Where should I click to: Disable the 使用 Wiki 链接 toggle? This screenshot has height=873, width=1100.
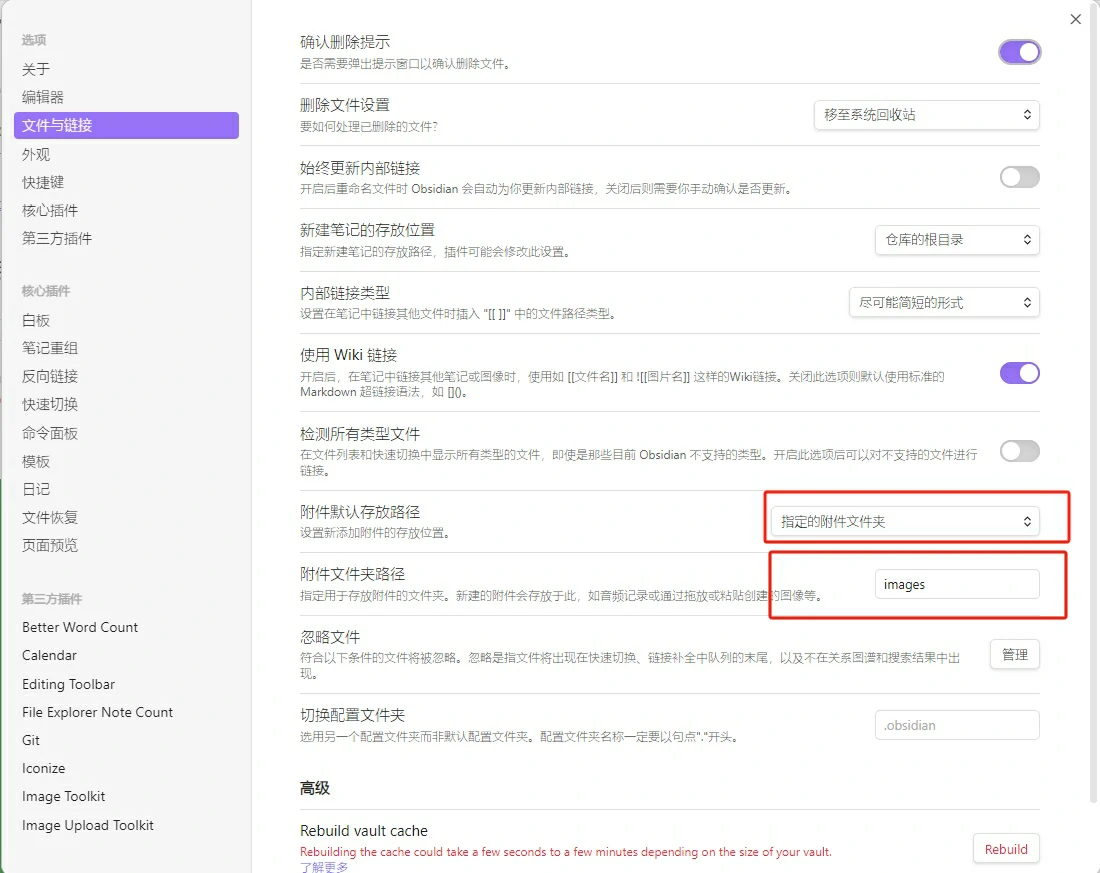pos(1019,372)
